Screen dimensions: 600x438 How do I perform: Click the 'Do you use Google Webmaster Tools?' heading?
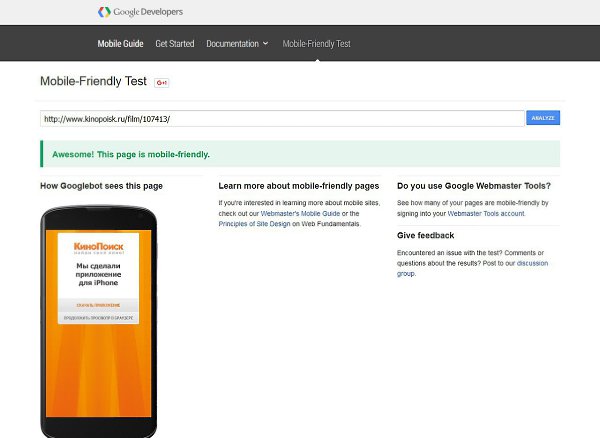point(474,186)
